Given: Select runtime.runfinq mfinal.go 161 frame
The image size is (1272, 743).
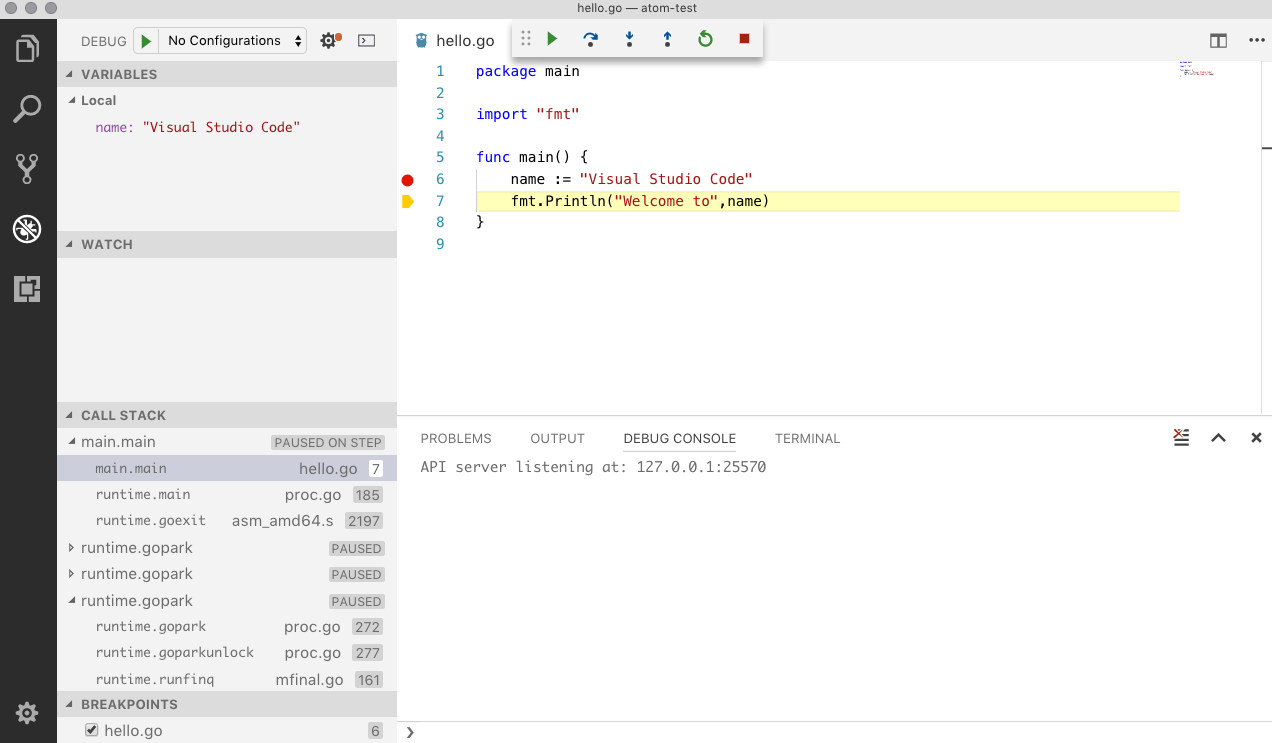Looking at the screenshot, I should pyautogui.click(x=227, y=679).
